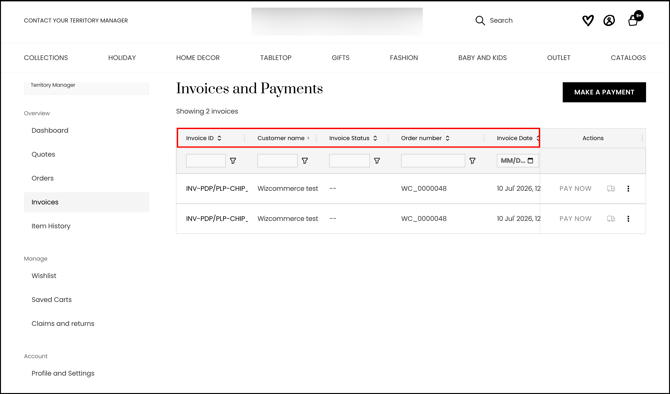Open the user account icon
The image size is (670, 394).
pyautogui.click(x=609, y=21)
